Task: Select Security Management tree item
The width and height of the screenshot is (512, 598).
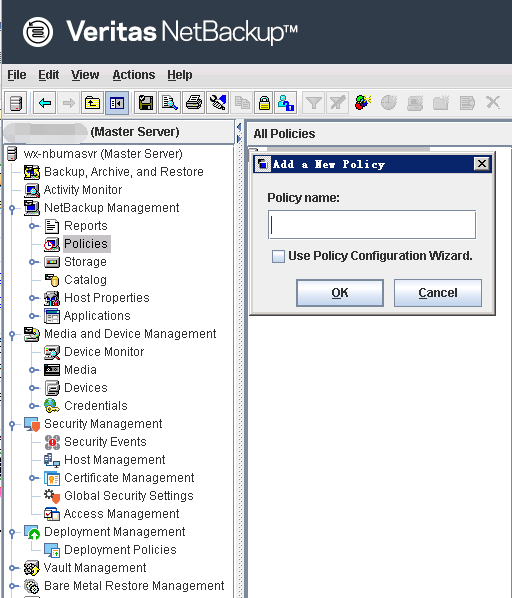Action: click(103, 424)
